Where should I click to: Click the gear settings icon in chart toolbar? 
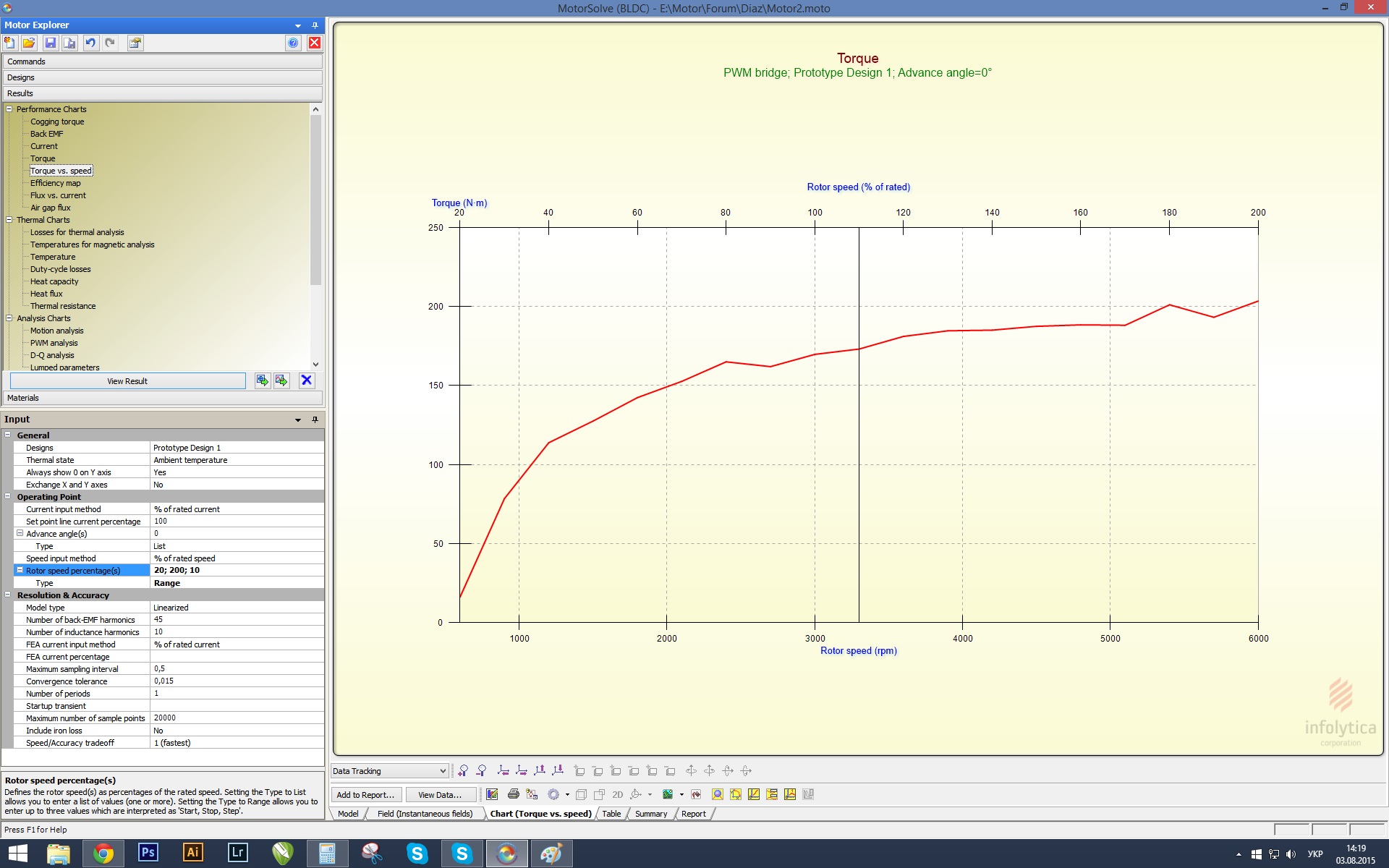[x=553, y=794]
